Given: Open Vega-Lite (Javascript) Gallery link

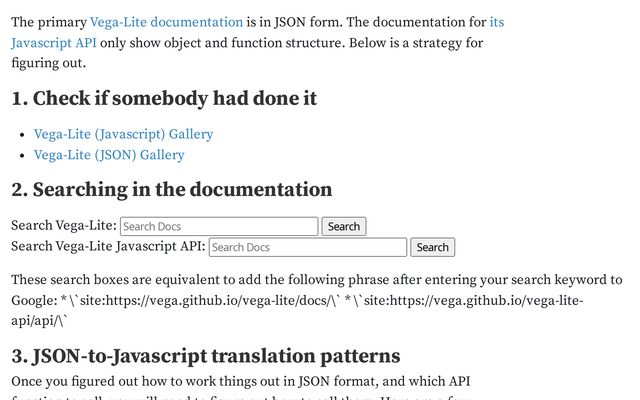Looking at the screenshot, I should pos(123,134).
